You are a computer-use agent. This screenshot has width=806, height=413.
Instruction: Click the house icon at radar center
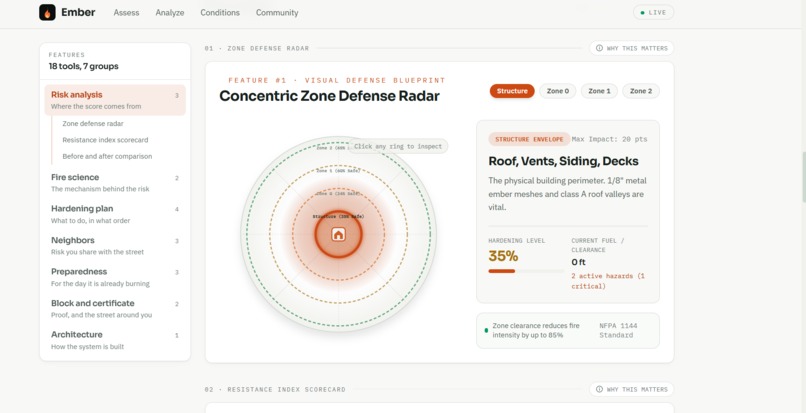[x=338, y=235]
